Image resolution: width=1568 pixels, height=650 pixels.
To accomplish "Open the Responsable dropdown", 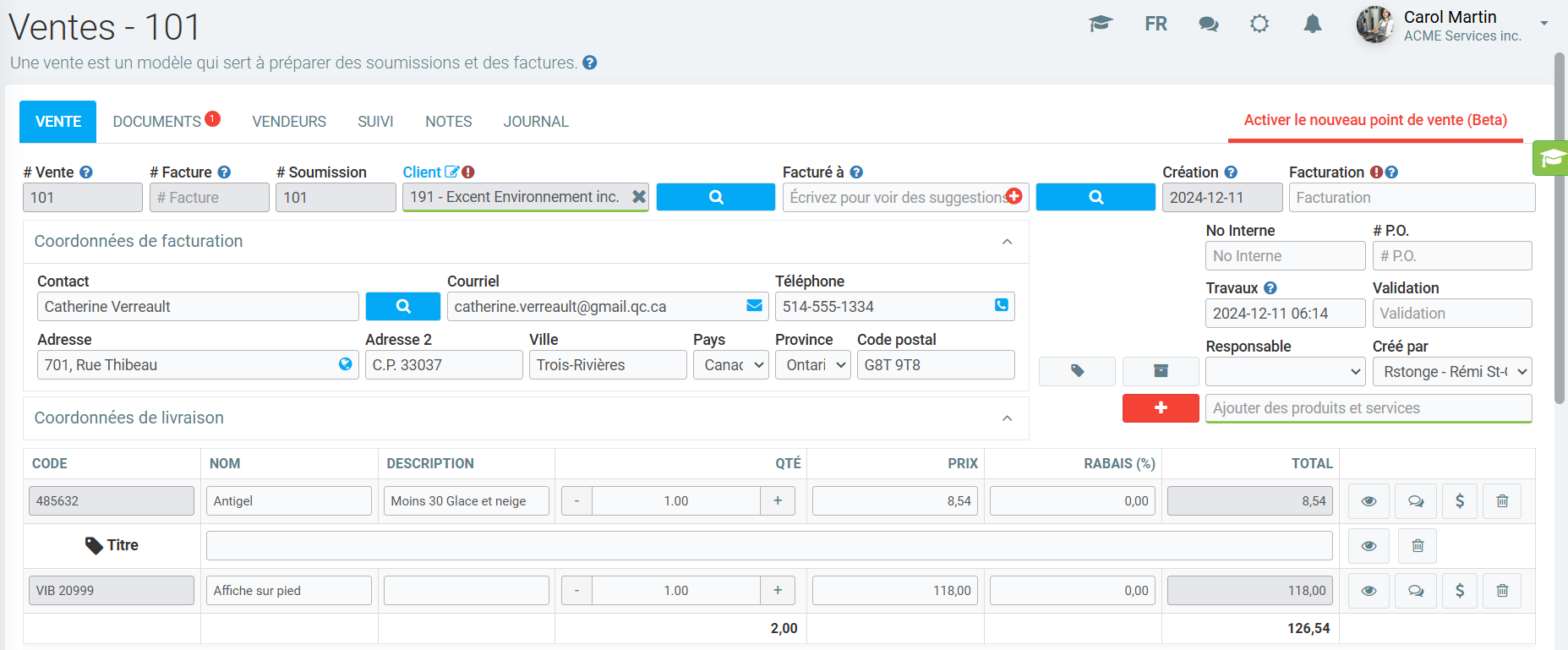I will tap(1285, 372).
